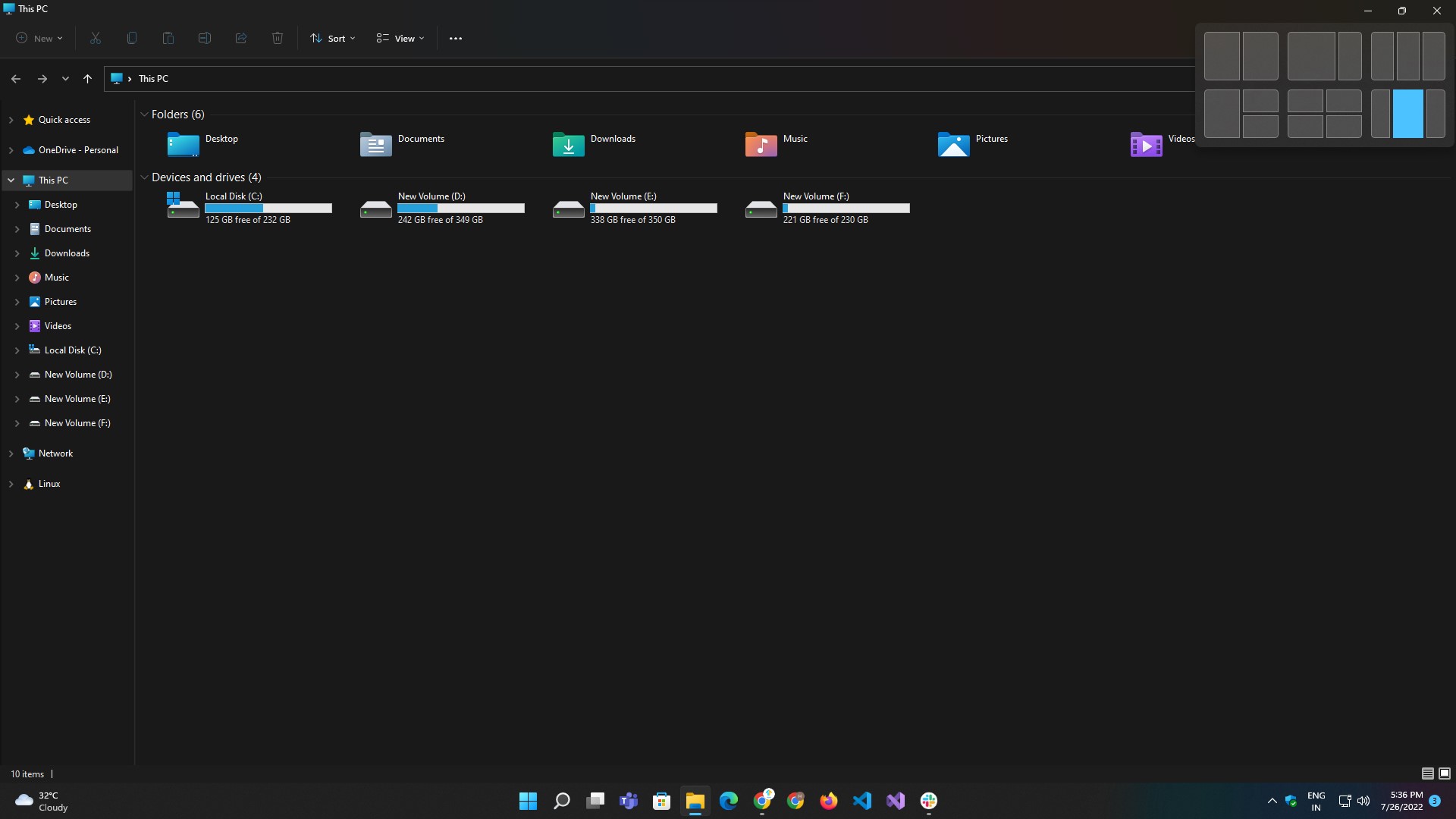Expand Local Disk (C:) in sidebar
Viewport: 1456px width, 819px height.
click(x=17, y=350)
